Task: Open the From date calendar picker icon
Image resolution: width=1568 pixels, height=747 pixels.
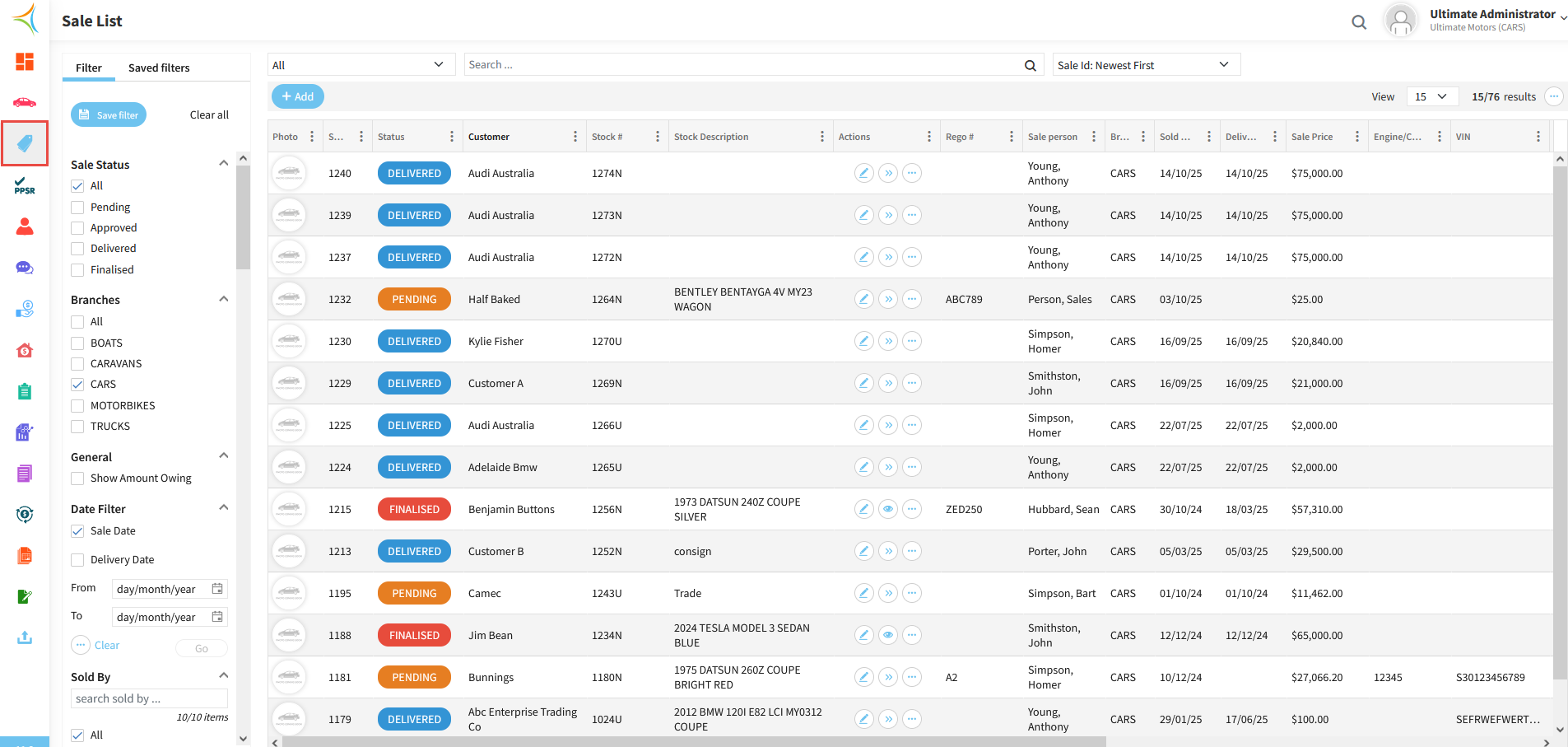Action: [217, 589]
